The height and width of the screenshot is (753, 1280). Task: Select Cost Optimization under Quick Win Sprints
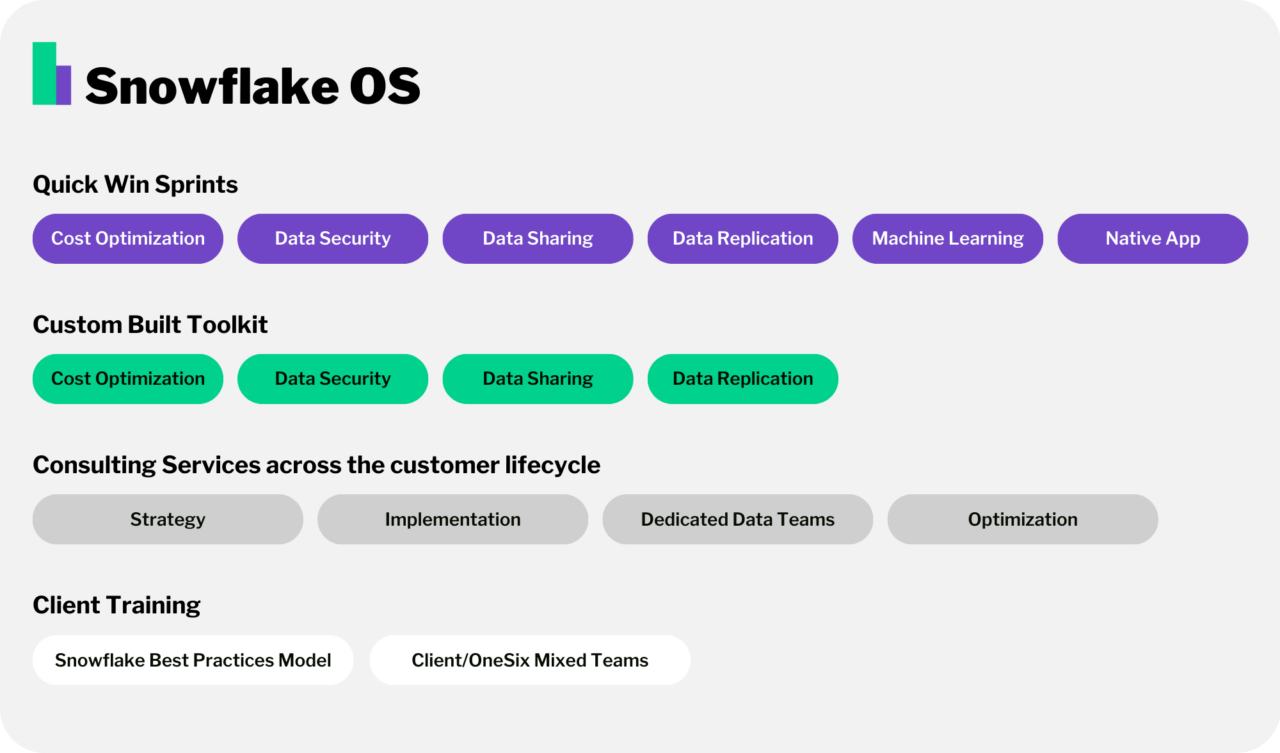(x=127, y=238)
